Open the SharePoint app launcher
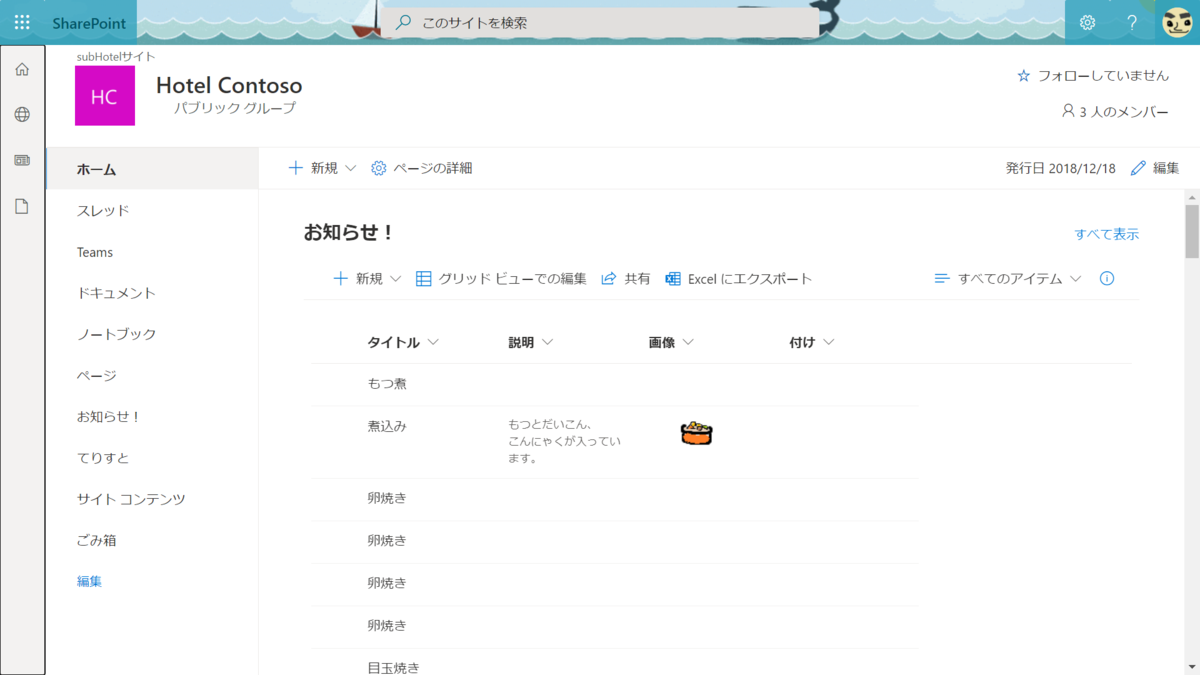This screenshot has width=1200, height=675. [x=21, y=22]
